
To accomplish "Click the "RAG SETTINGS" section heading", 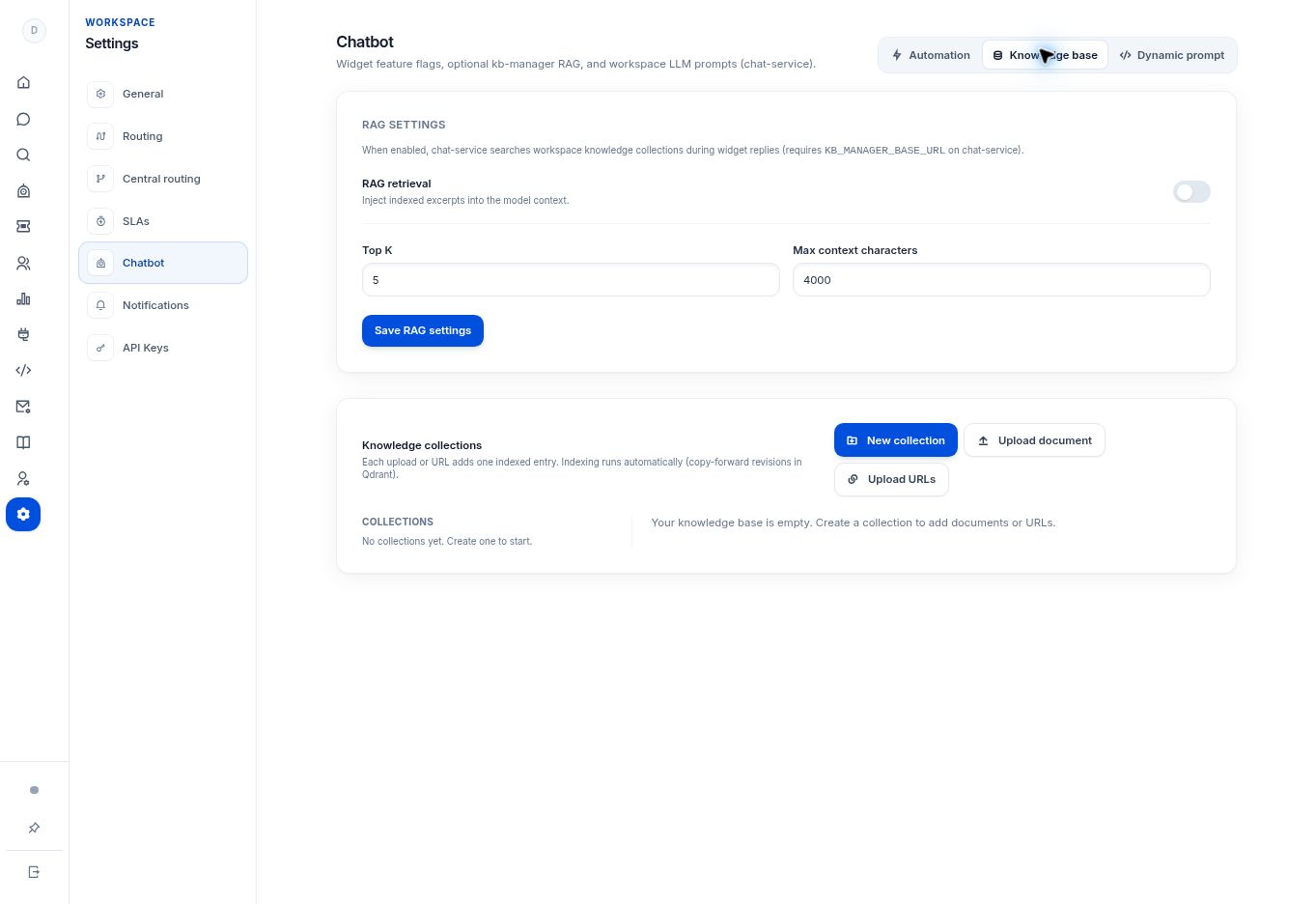I will tap(404, 125).
